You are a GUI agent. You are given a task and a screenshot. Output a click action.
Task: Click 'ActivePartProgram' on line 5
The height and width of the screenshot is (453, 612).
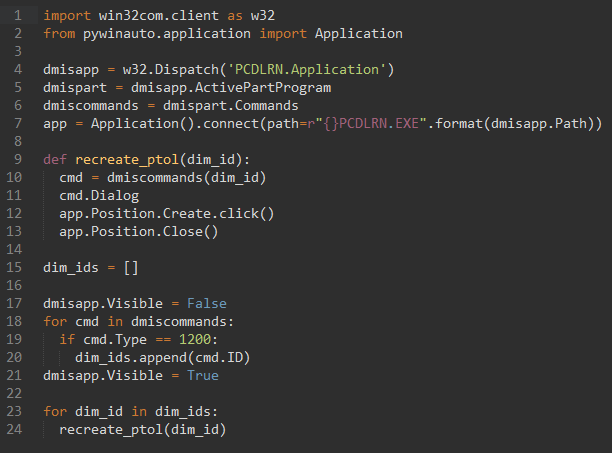point(263,88)
